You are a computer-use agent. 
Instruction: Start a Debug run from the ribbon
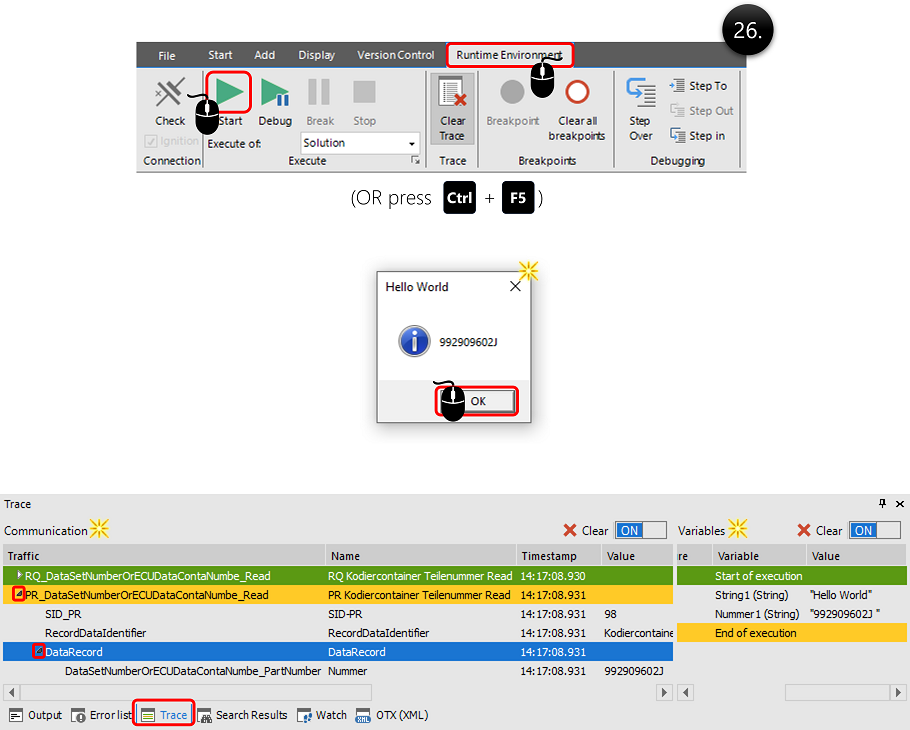coord(275,95)
